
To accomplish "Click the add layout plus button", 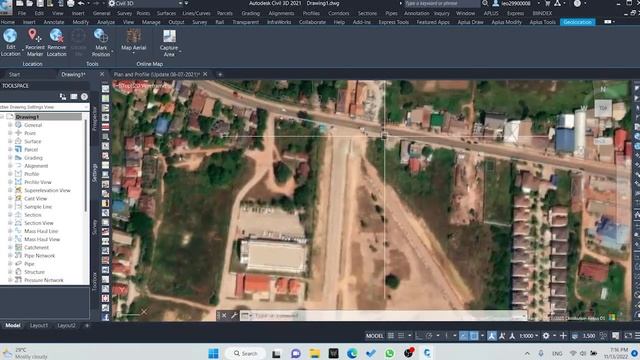I will [87, 325].
